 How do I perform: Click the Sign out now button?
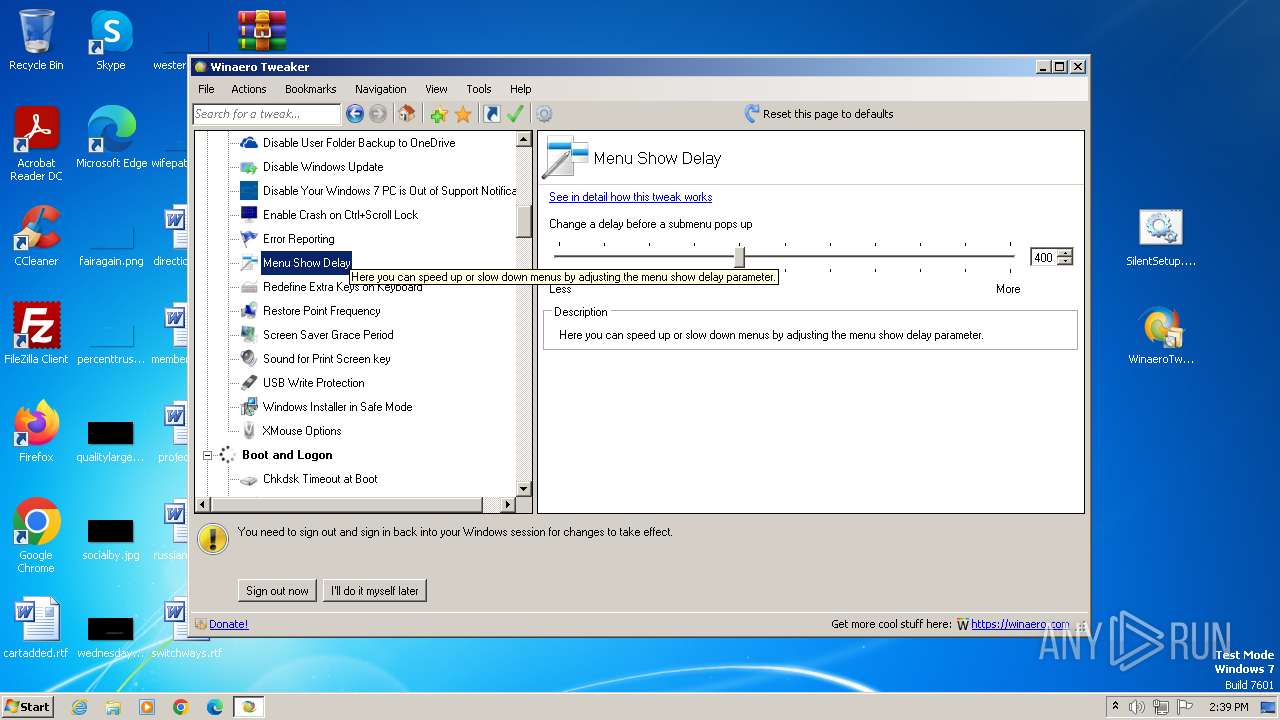[277, 591]
